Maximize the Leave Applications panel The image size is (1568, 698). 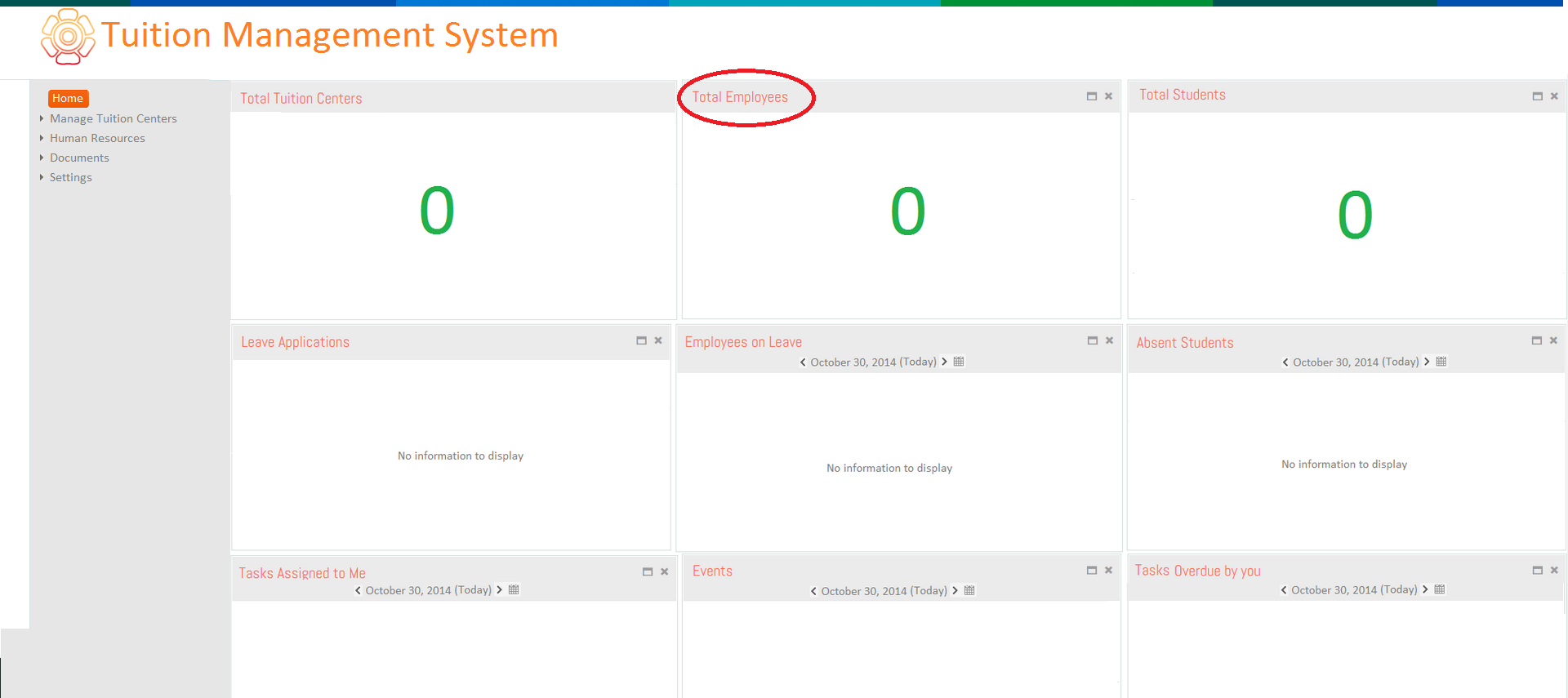point(642,340)
